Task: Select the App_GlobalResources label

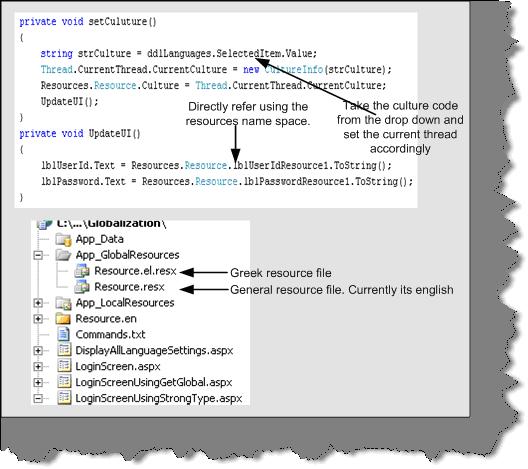Action: click(127, 255)
